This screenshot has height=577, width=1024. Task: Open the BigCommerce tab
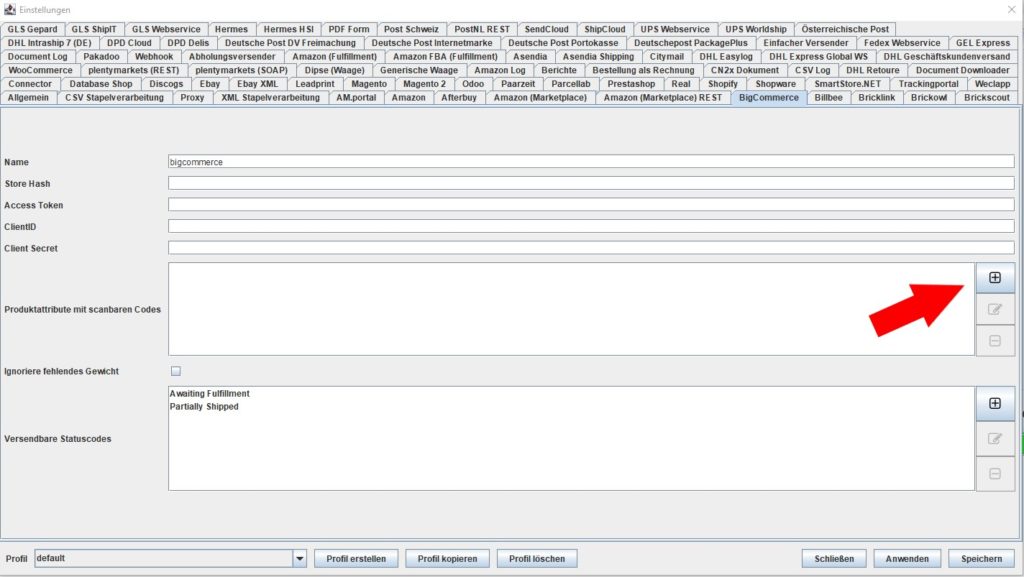tap(769, 97)
